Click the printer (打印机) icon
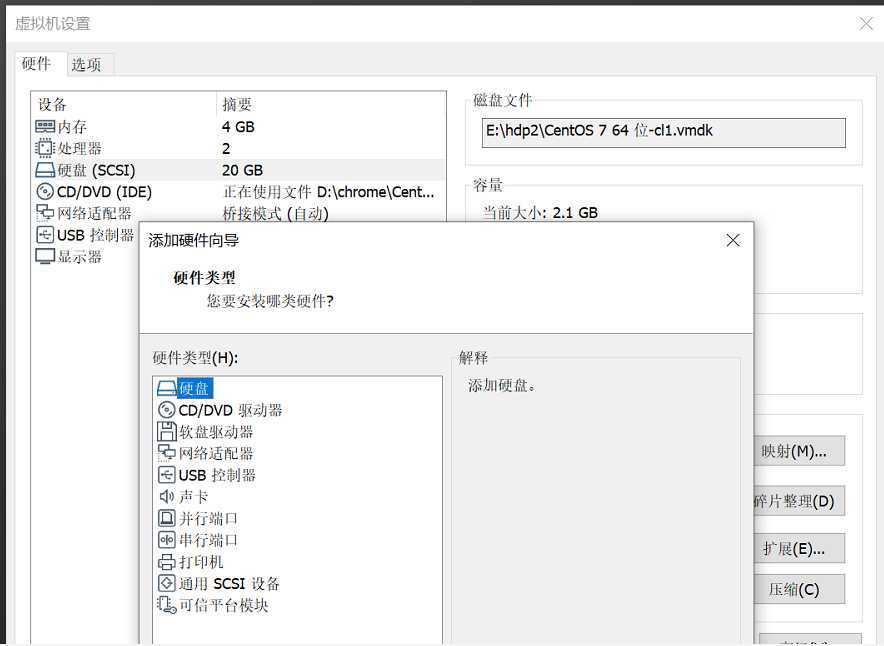The width and height of the screenshot is (884, 646). click(167, 561)
